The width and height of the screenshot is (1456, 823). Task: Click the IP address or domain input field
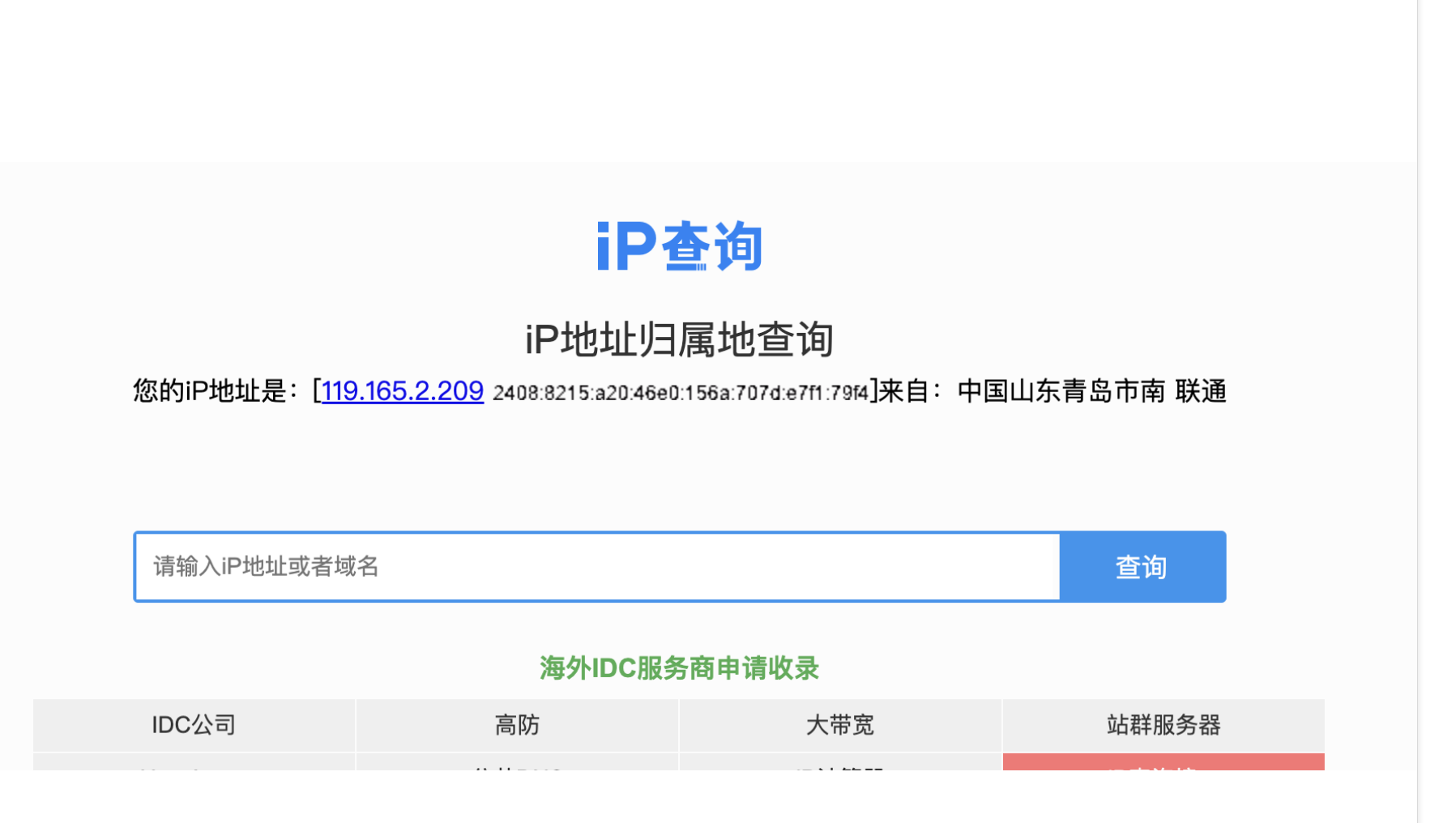(x=567, y=566)
